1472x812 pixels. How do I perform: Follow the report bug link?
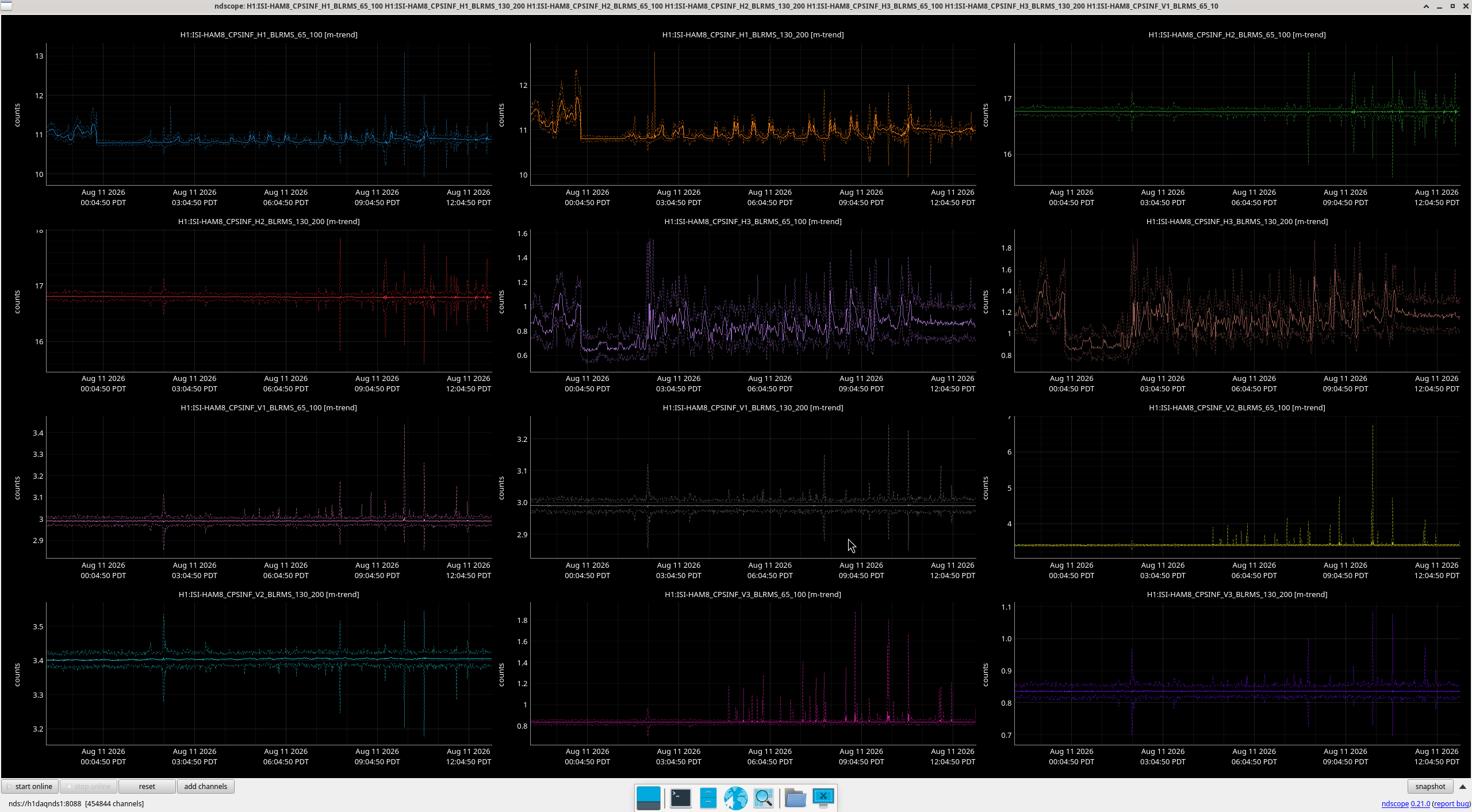point(1451,803)
